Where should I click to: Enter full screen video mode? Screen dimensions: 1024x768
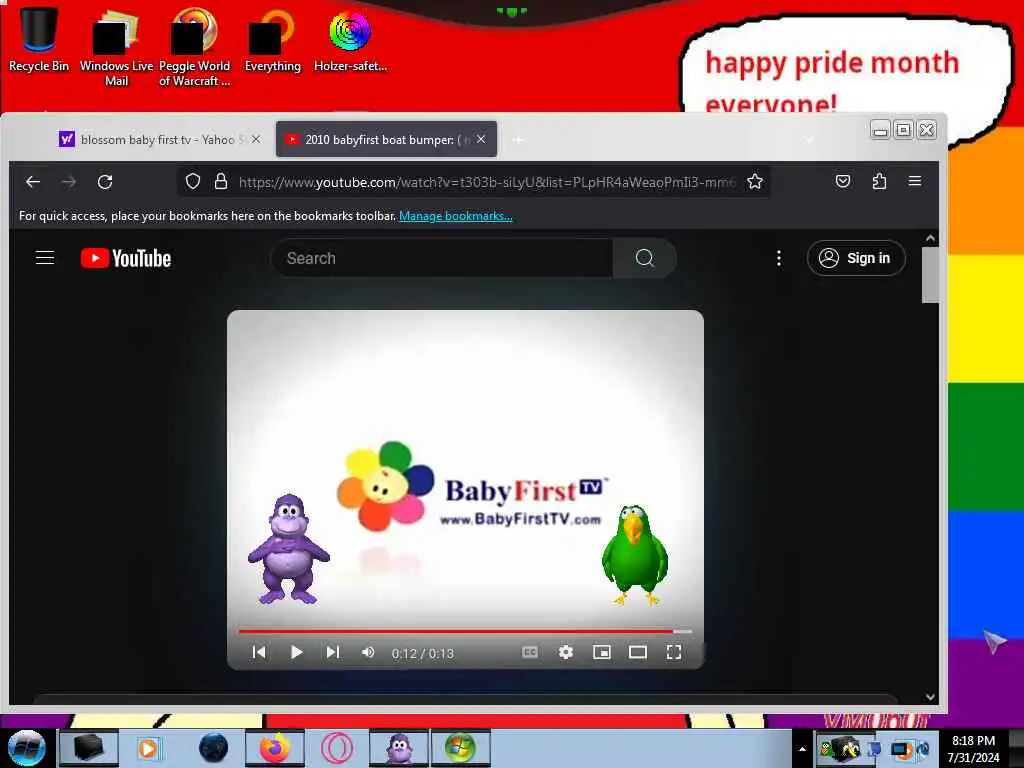(674, 652)
